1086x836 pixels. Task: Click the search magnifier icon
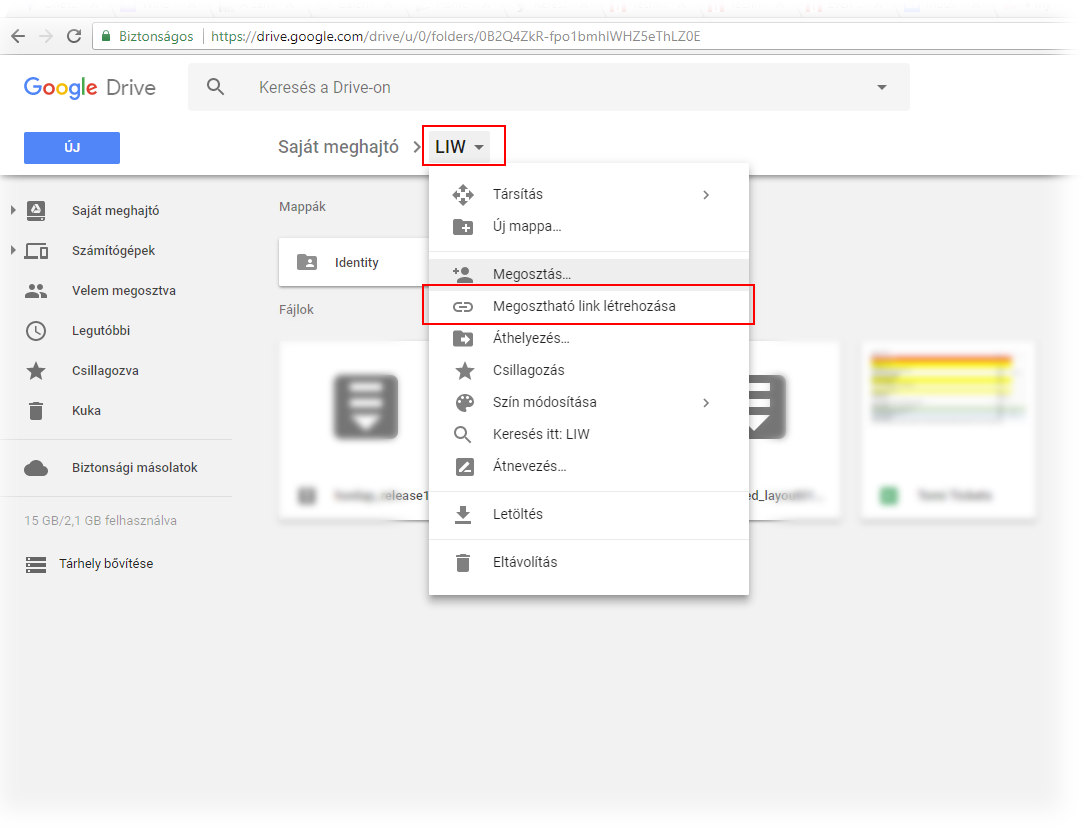click(x=216, y=87)
